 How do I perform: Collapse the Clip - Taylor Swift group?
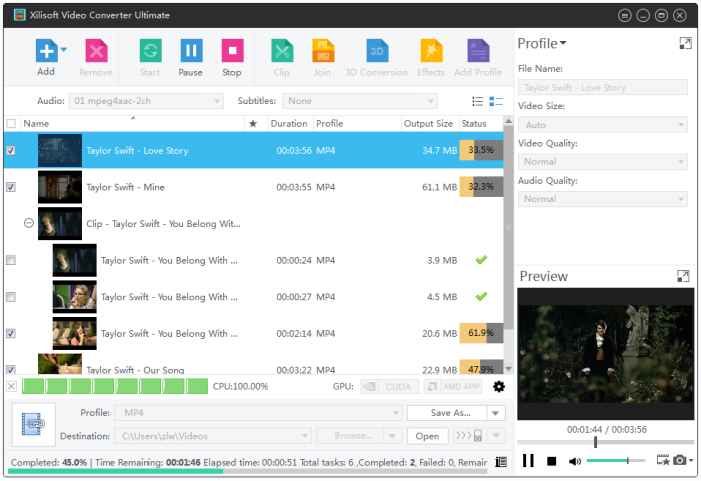click(29, 223)
